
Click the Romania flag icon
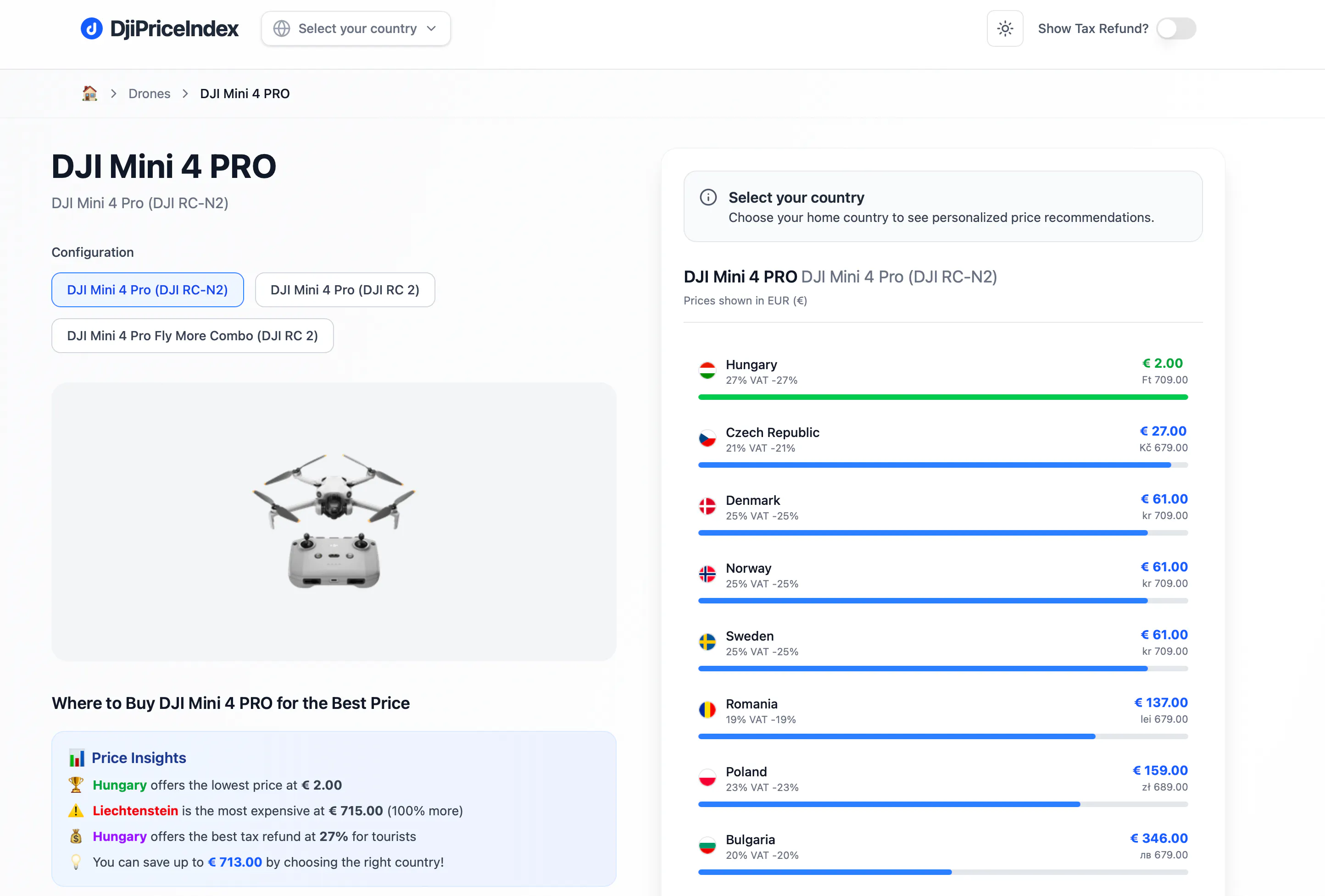click(707, 710)
